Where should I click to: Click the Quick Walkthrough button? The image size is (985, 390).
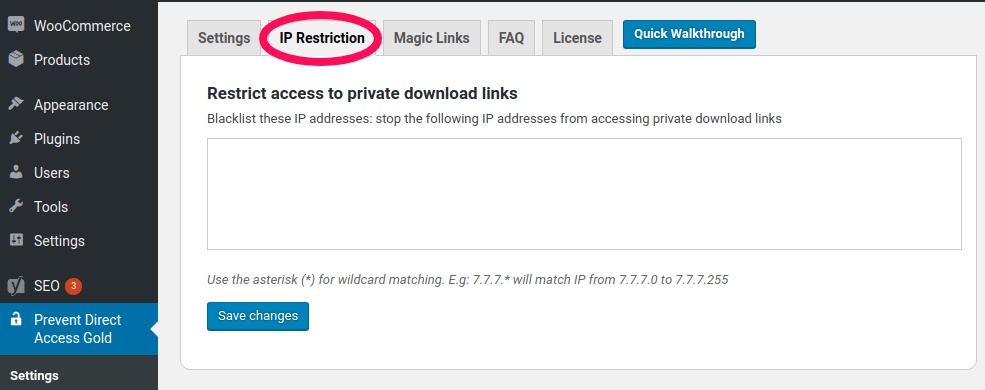[x=689, y=34]
